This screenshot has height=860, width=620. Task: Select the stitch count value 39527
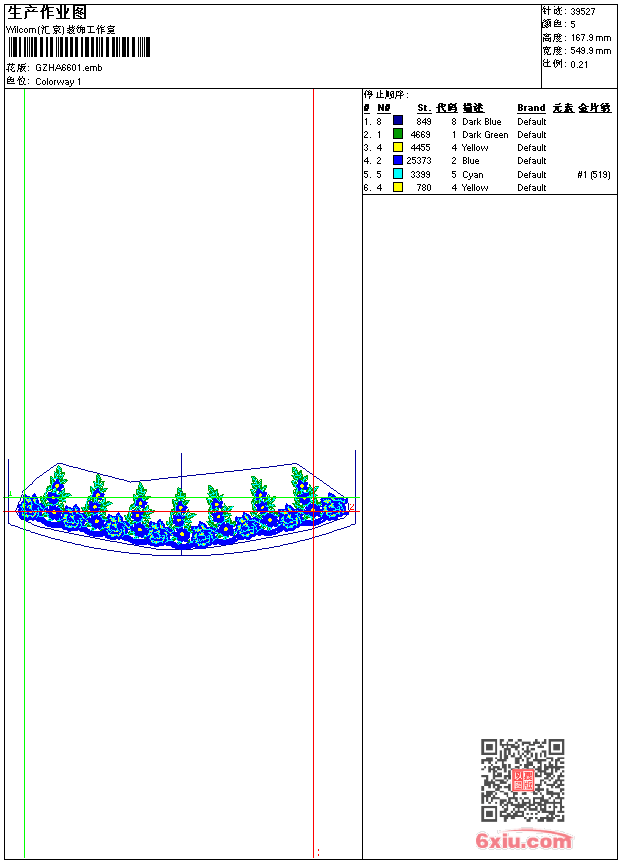coord(583,11)
